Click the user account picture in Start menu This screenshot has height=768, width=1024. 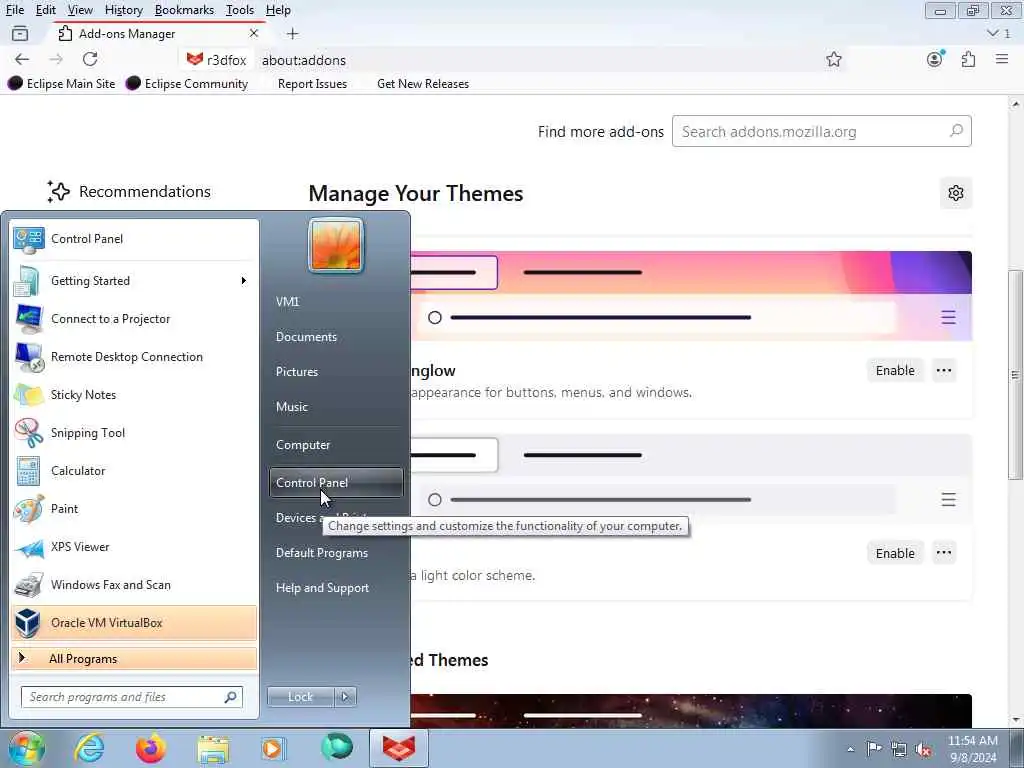click(x=336, y=246)
